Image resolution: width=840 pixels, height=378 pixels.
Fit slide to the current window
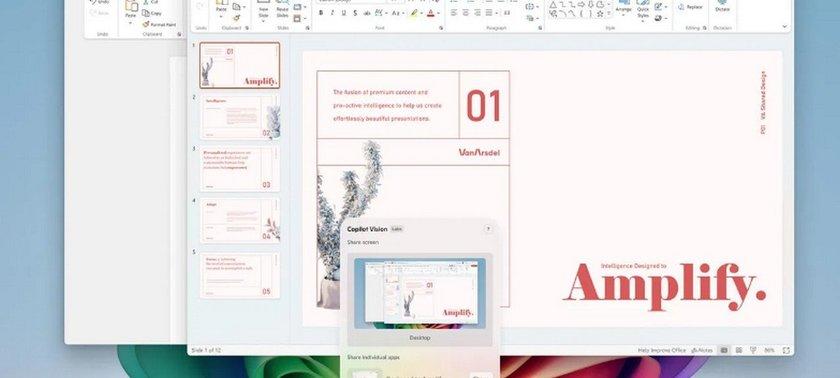click(x=786, y=350)
